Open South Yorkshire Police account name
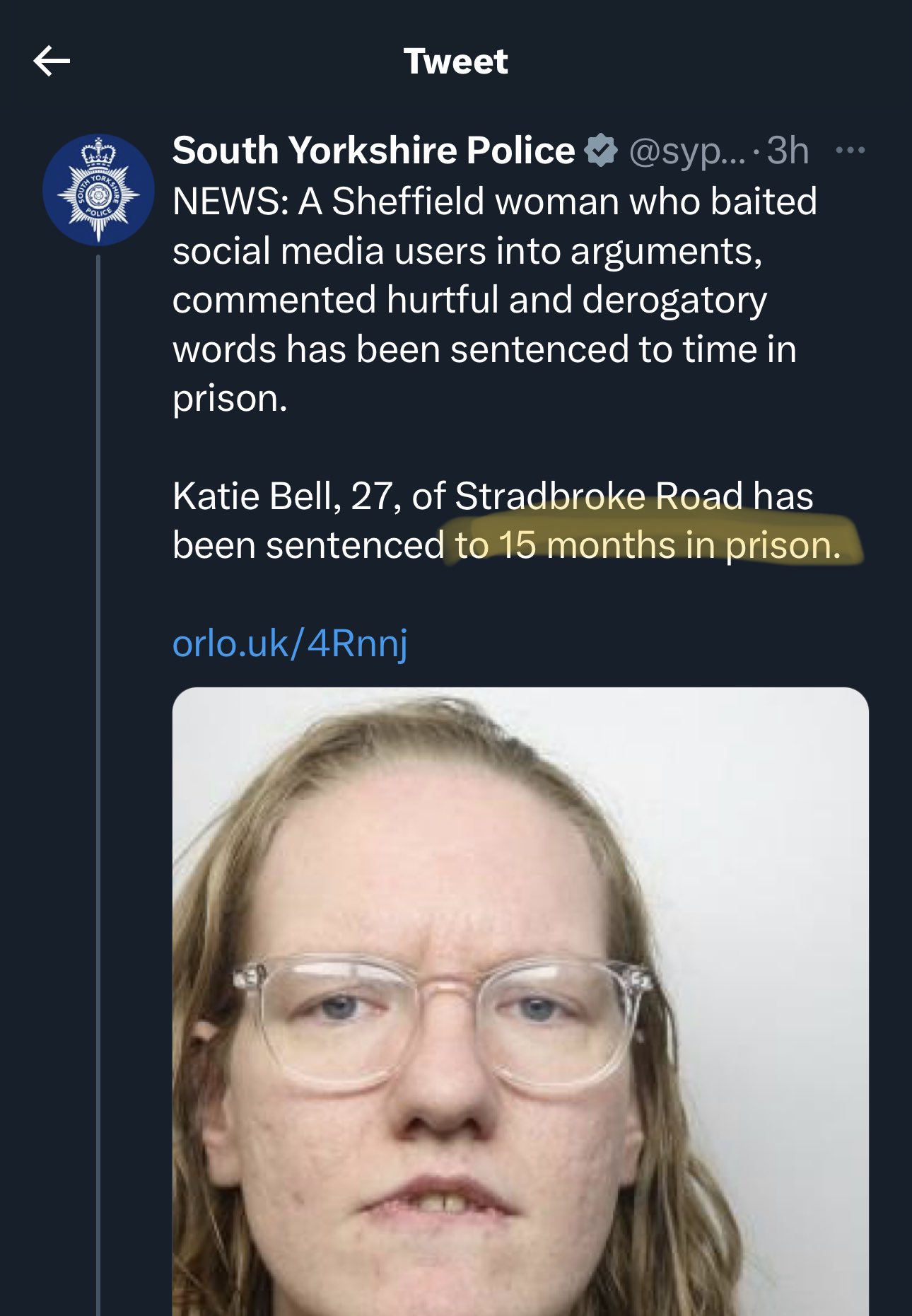 pyautogui.click(x=374, y=151)
